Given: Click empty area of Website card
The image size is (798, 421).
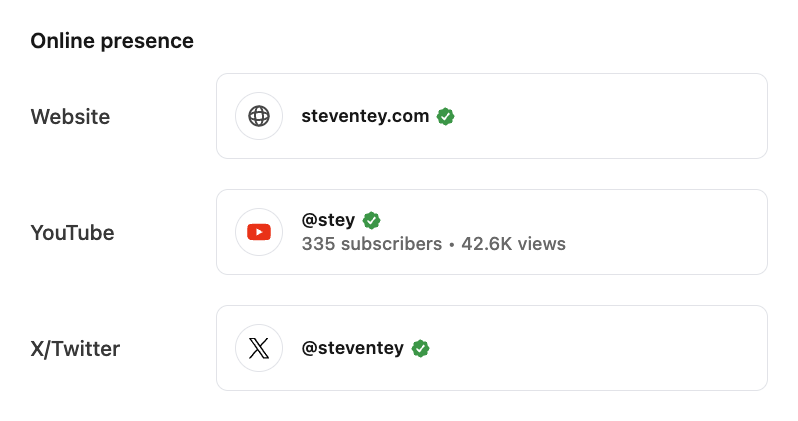Looking at the screenshot, I should [611, 116].
